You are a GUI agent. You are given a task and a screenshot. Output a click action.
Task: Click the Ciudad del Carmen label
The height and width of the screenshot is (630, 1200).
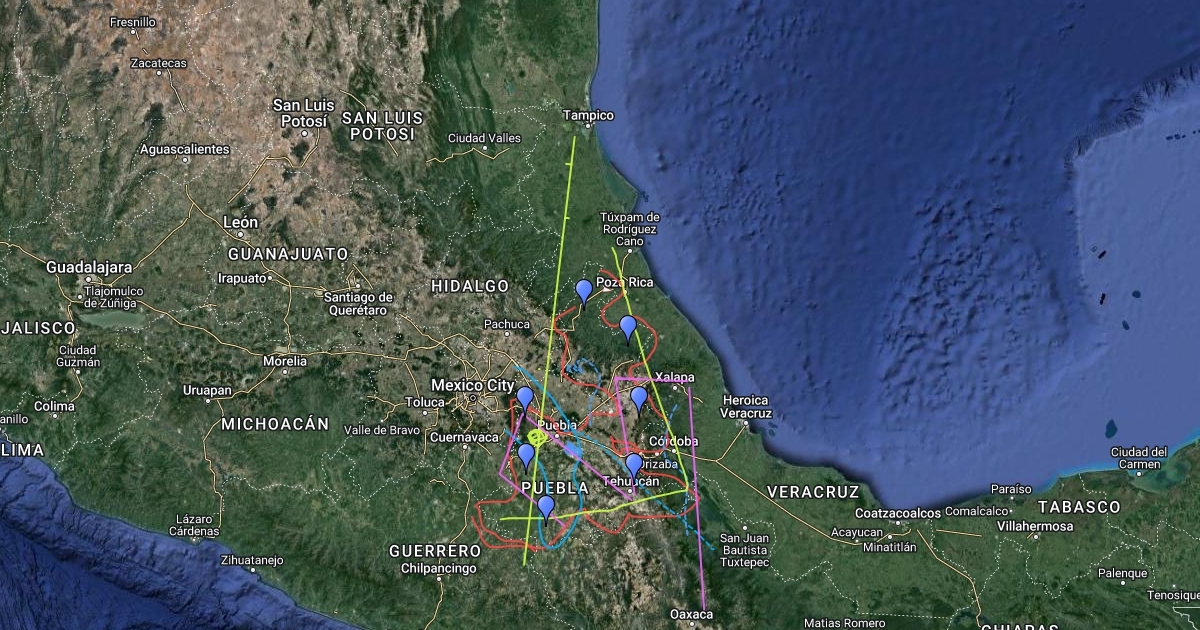coord(1139,457)
